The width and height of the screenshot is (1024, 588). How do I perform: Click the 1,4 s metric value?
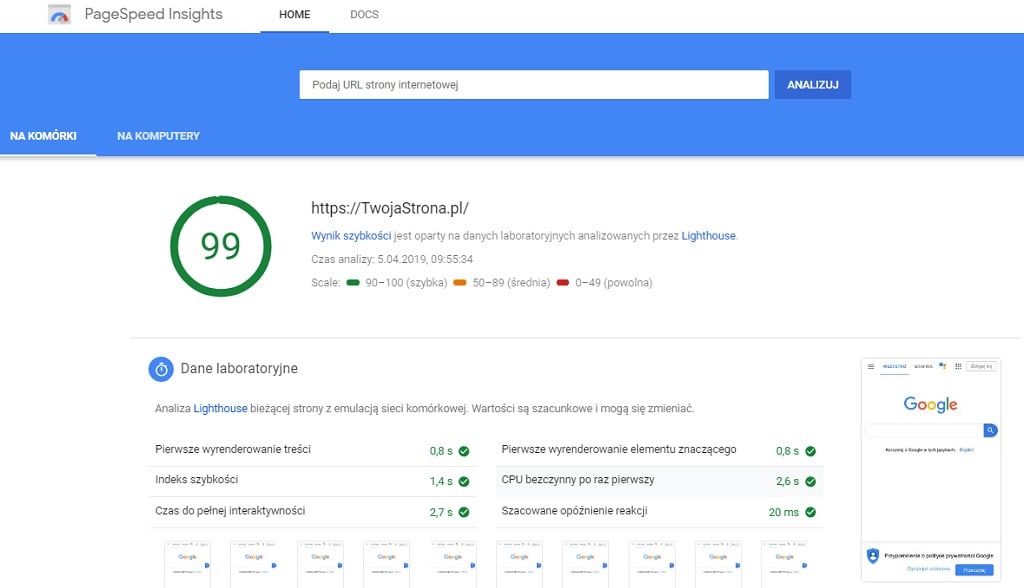441,482
